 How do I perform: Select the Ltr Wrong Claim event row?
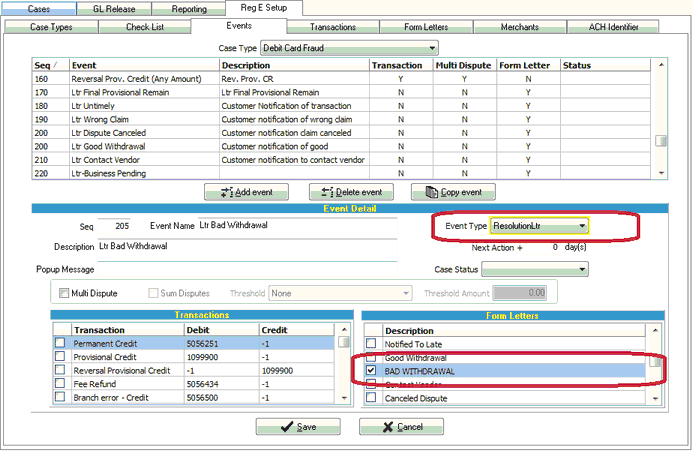[x=341, y=119]
